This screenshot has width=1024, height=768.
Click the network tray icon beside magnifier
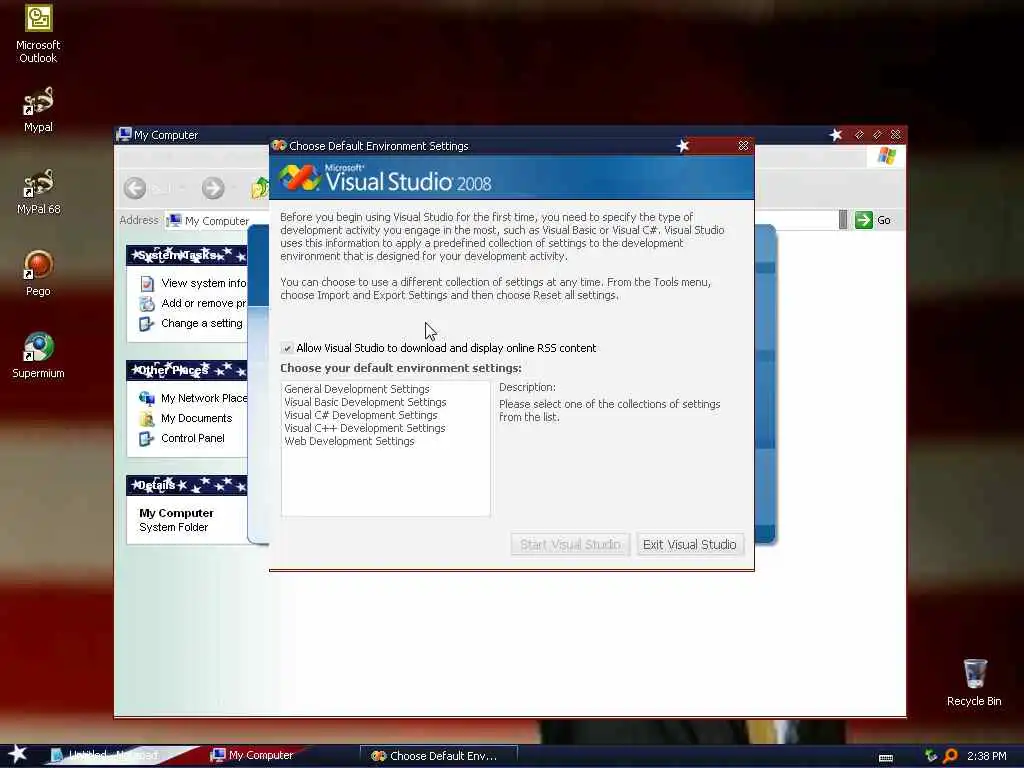(931, 756)
